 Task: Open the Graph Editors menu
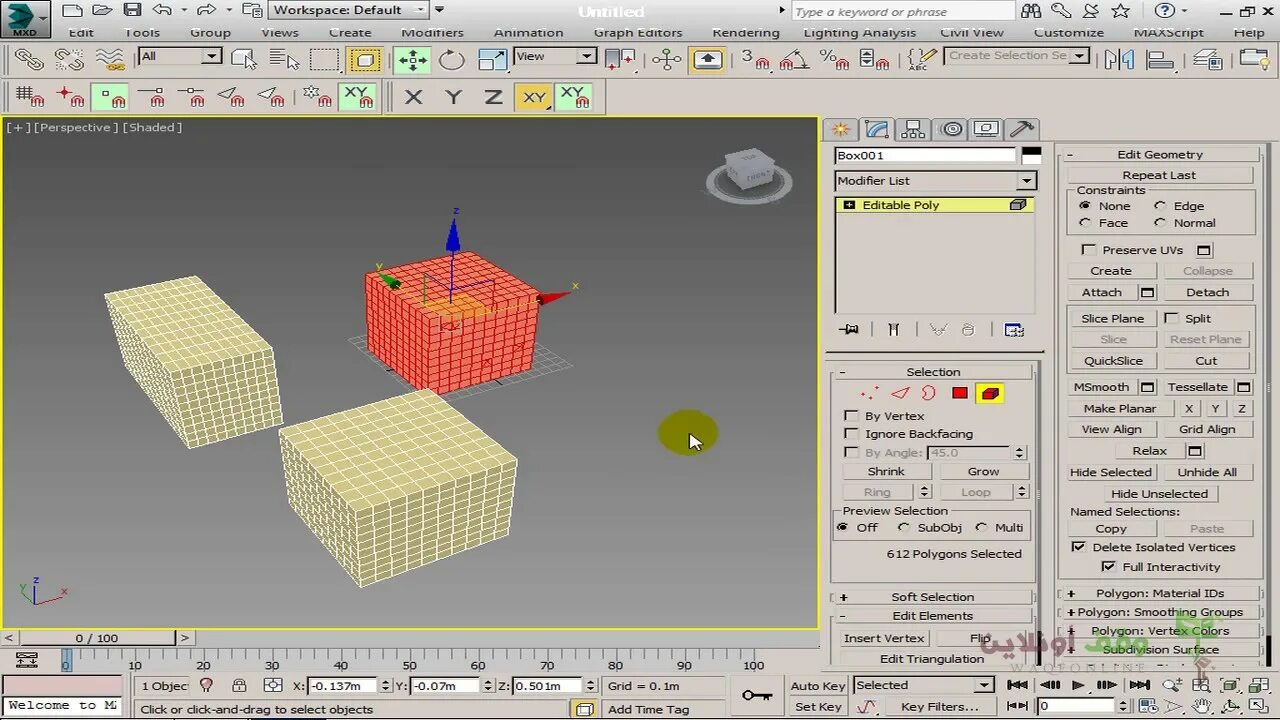[638, 33]
